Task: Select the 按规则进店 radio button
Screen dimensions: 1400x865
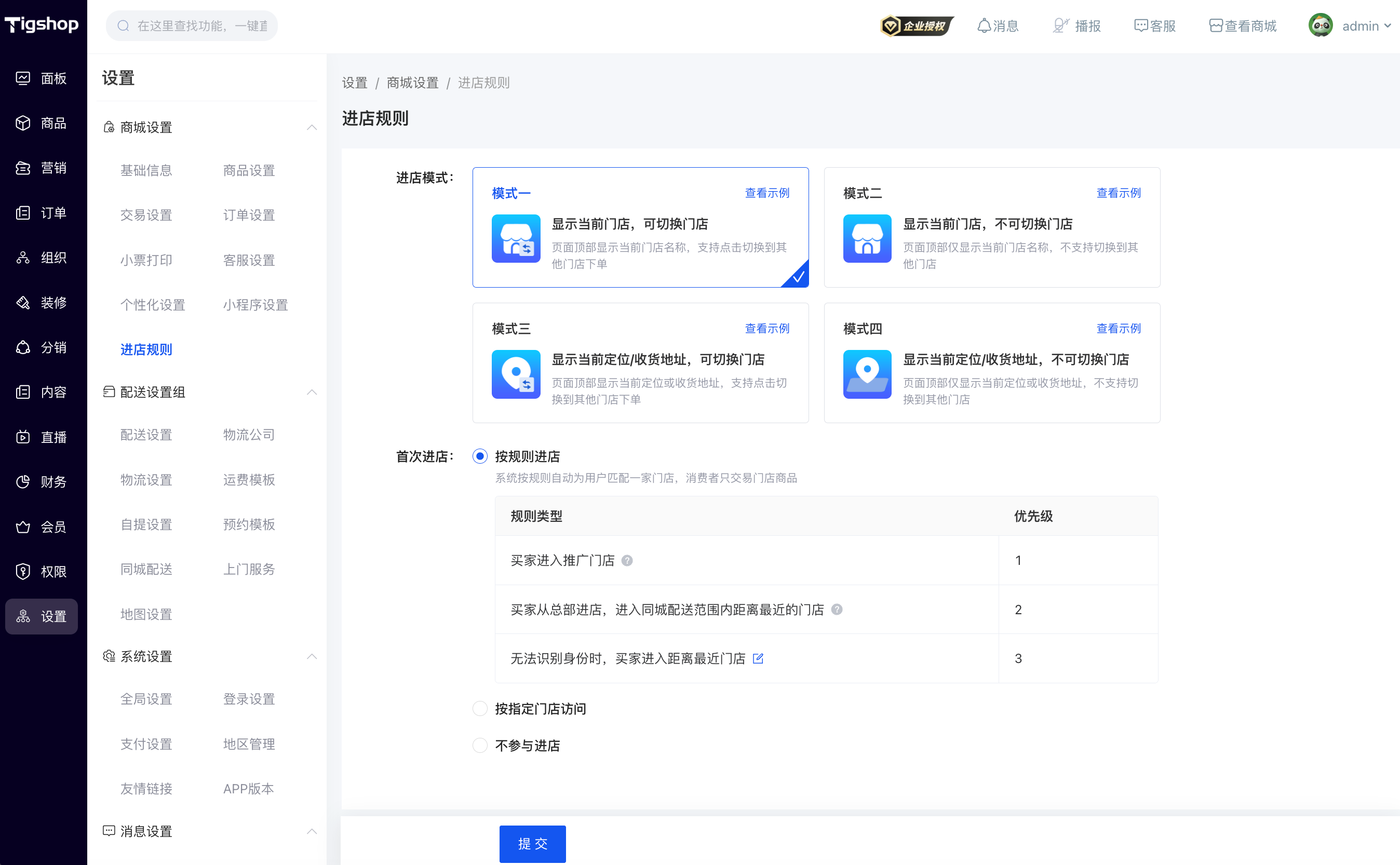Action: pos(480,456)
